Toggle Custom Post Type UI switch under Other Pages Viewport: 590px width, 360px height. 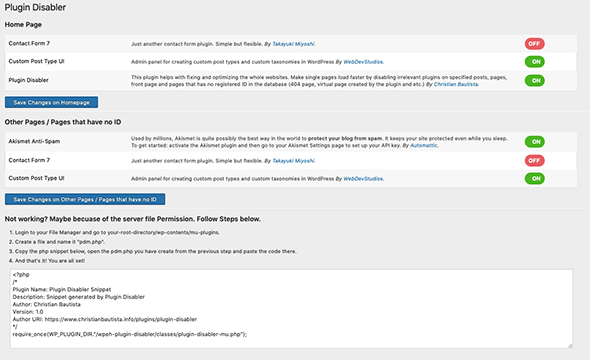[534, 179]
